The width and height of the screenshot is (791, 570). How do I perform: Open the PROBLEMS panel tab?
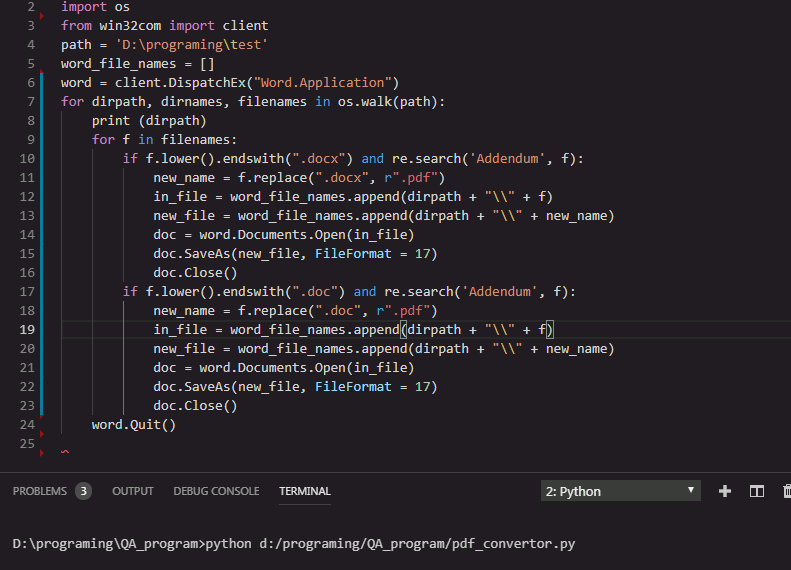[39, 491]
